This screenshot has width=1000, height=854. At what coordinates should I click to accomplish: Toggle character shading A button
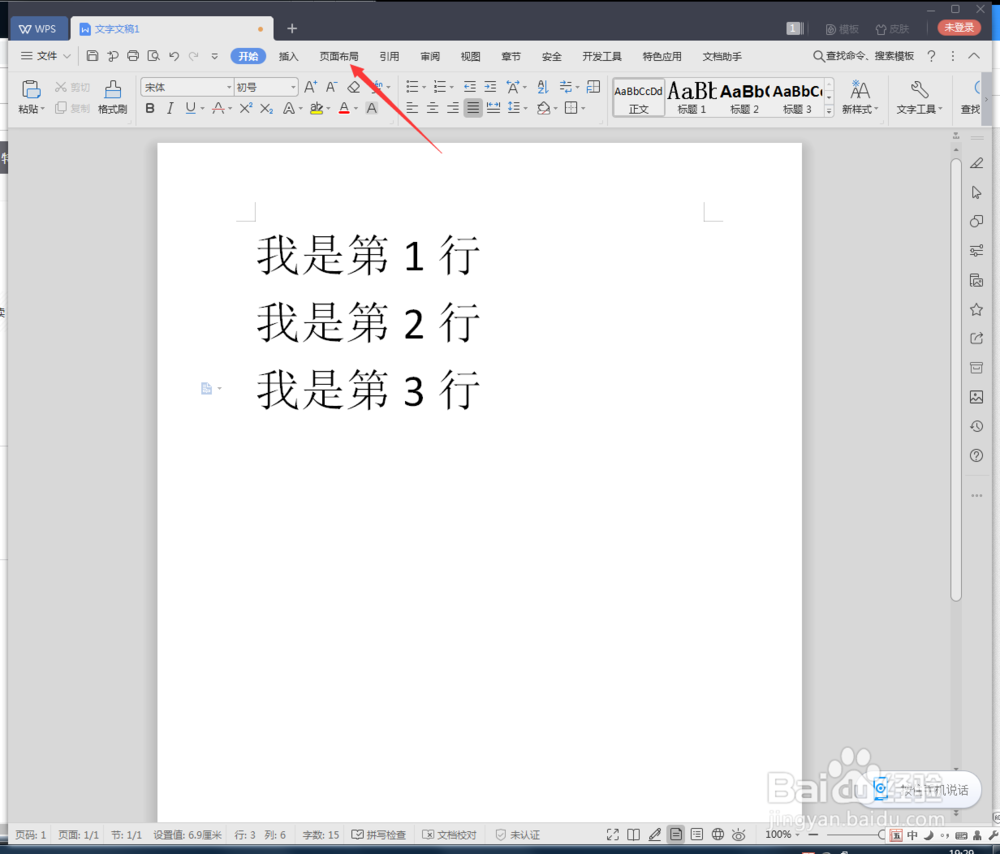coord(371,108)
